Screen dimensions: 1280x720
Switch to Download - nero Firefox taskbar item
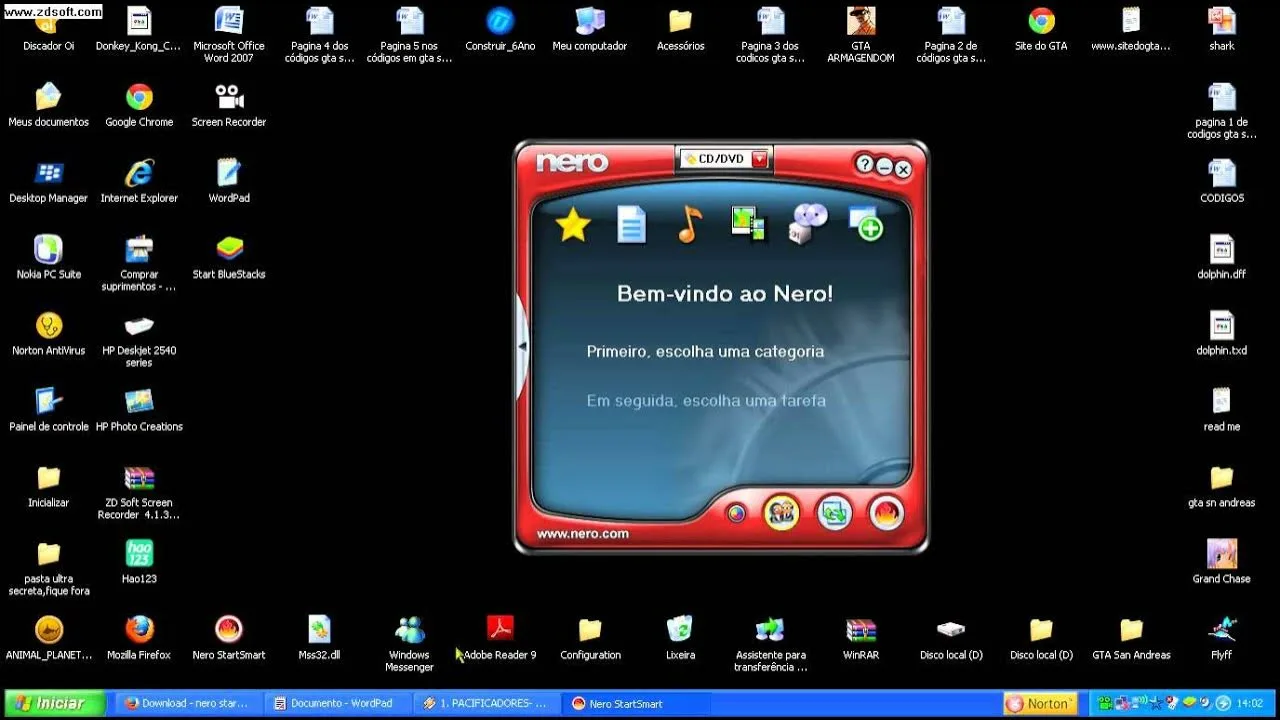click(x=187, y=704)
